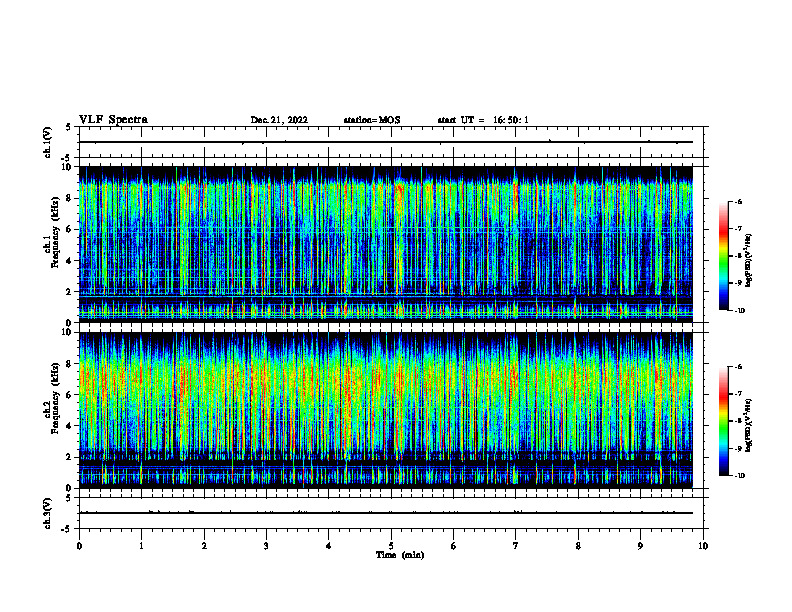Select the date text "Dec. 21, 2022"

pos(279,120)
